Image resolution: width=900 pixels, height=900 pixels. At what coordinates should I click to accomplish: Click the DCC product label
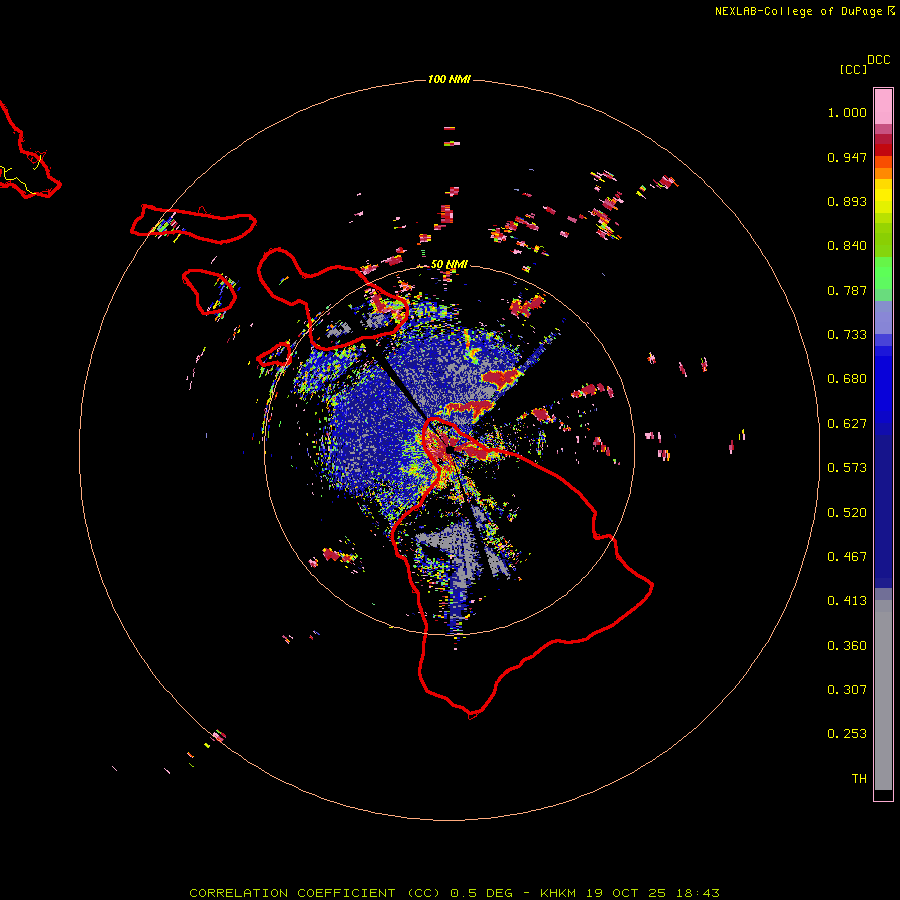(x=879, y=60)
